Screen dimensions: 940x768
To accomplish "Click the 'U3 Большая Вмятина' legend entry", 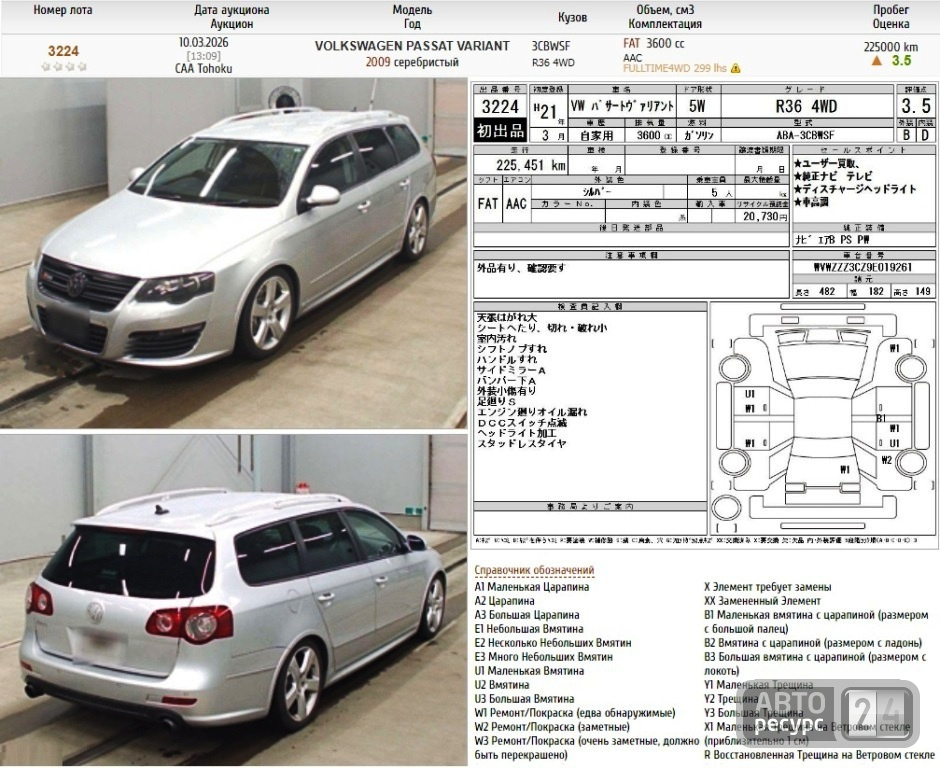I will pyautogui.click(x=525, y=698).
